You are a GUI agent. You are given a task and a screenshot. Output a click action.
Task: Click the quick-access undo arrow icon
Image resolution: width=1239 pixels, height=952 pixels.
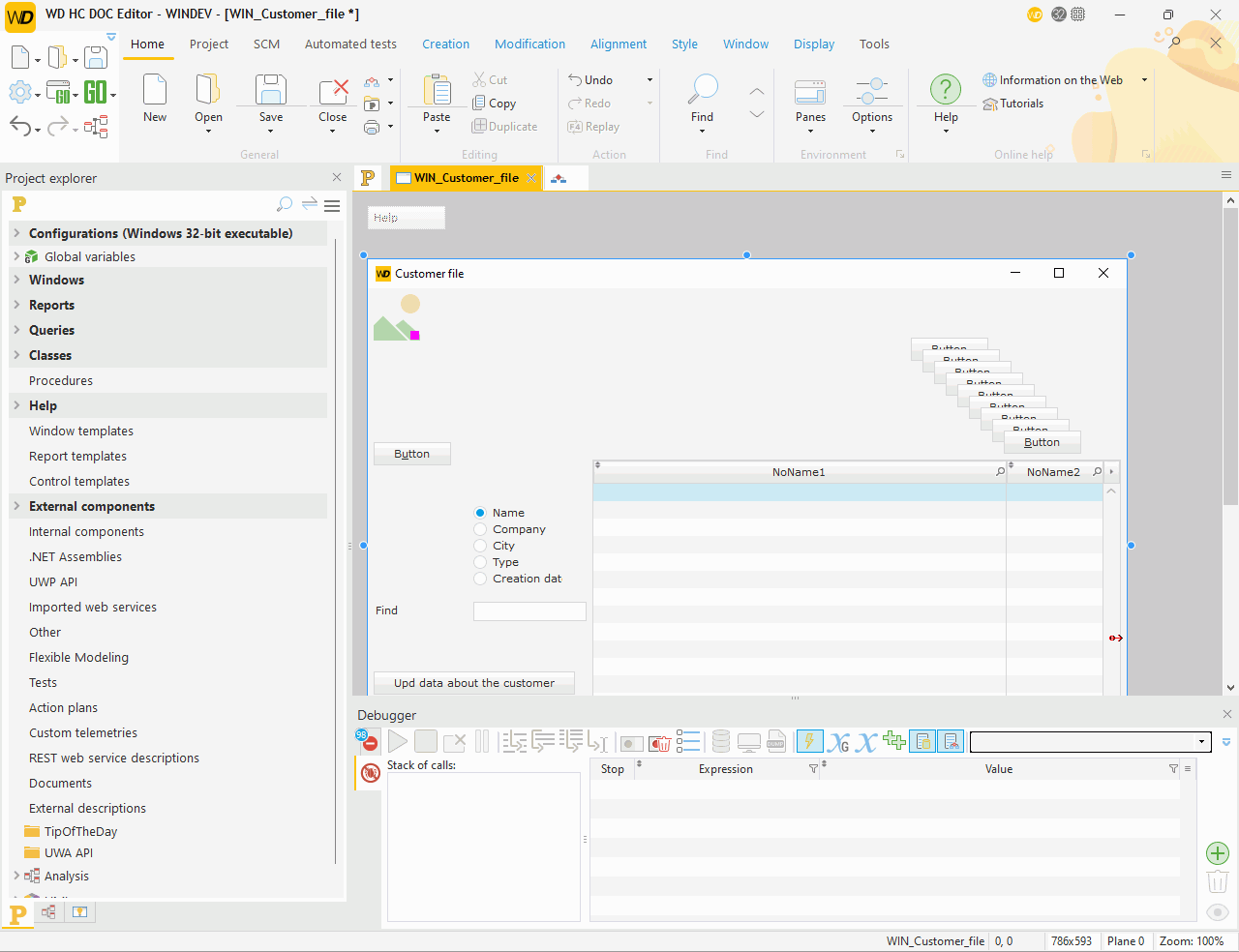point(19,127)
